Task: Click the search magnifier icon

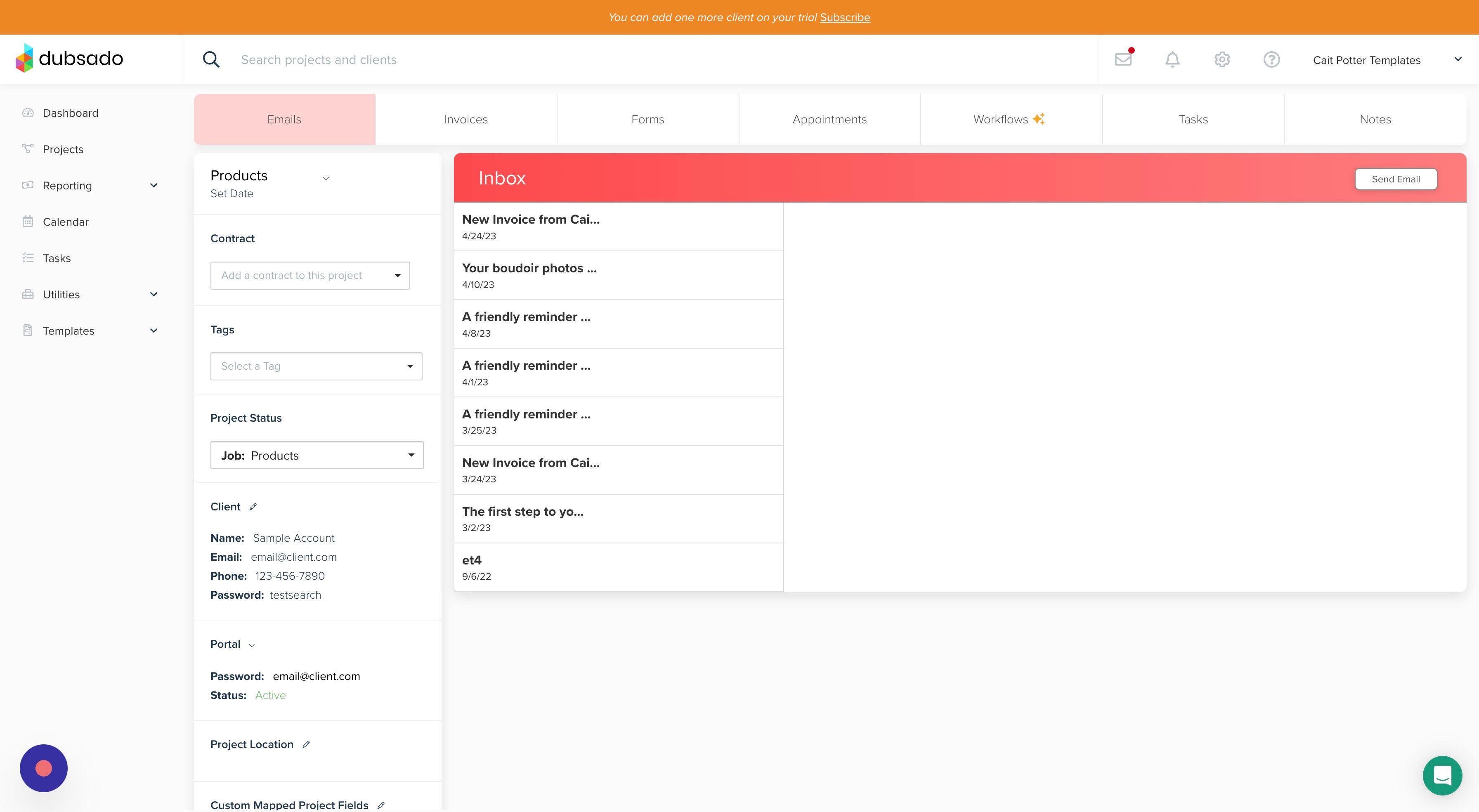Action: pyautogui.click(x=211, y=59)
